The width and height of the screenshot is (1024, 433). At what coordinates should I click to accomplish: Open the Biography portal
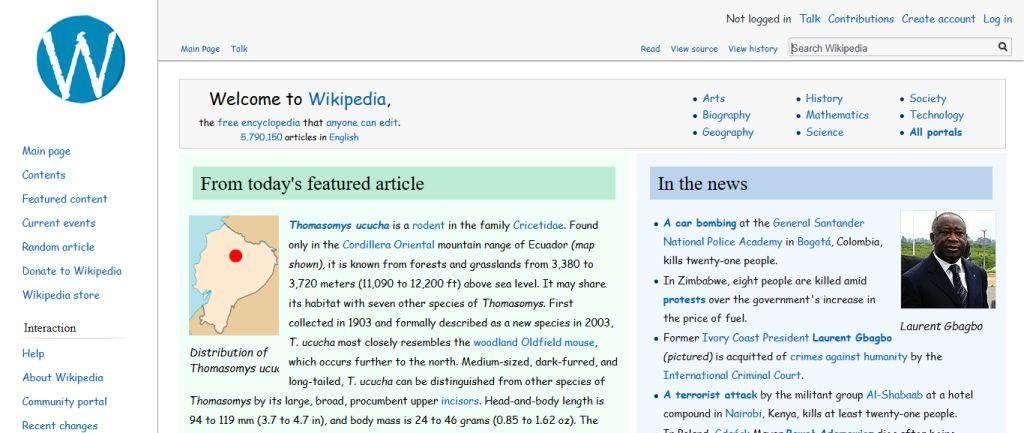coord(726,116)
